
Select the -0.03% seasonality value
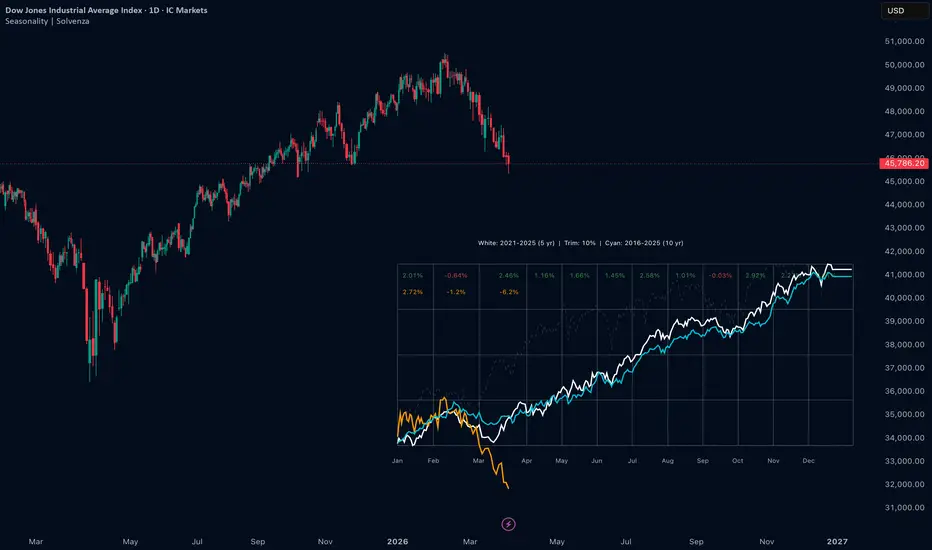720,275
